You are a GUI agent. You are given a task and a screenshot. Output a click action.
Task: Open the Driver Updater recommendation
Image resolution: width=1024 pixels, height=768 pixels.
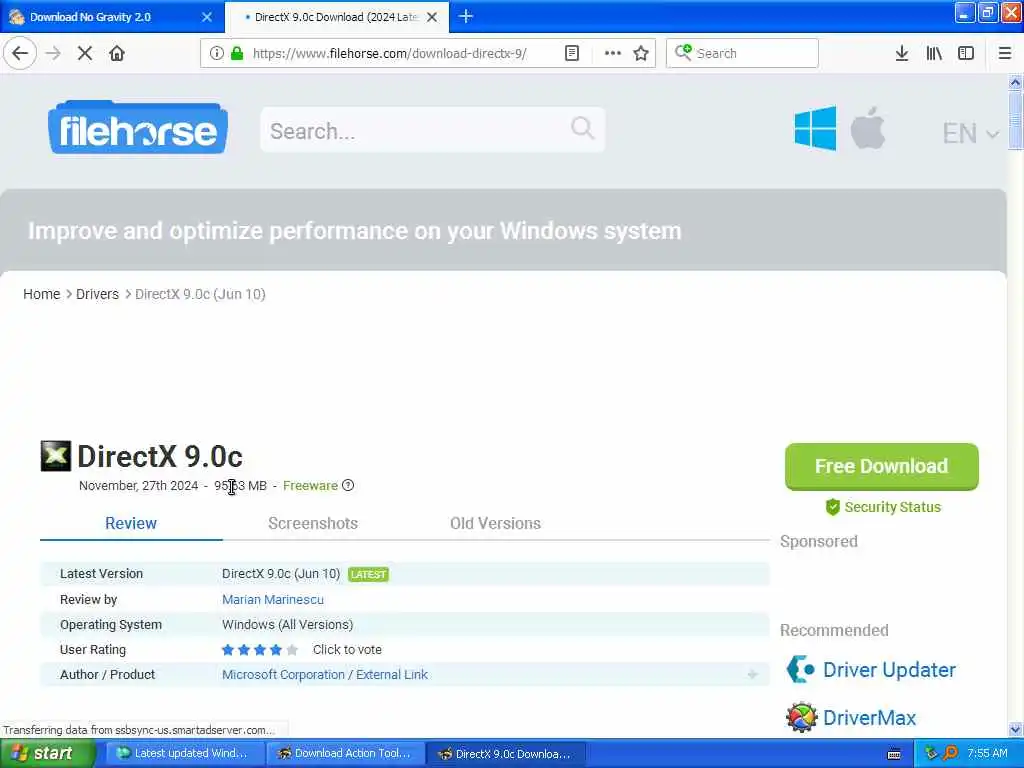tap(889, 669)
